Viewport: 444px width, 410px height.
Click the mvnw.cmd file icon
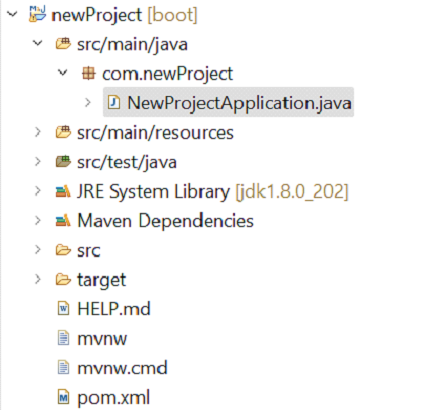pos(63,367)
